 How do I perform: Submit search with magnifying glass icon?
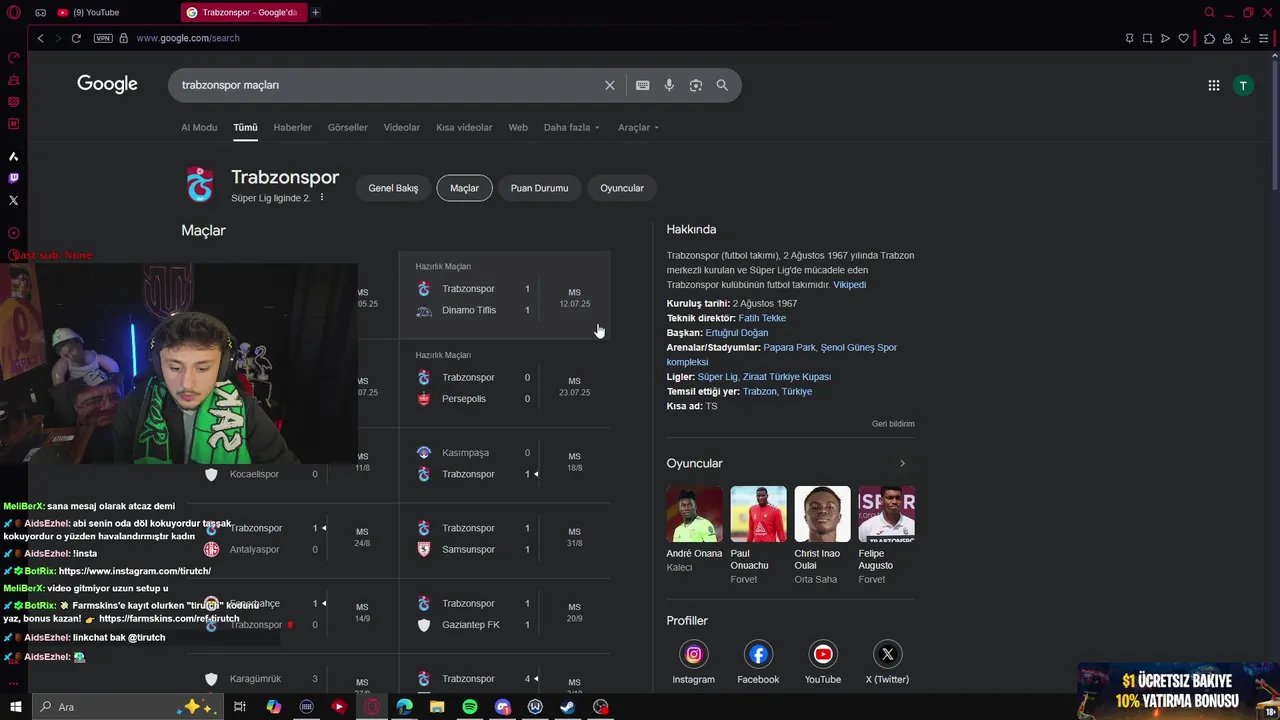pos(722,85)
